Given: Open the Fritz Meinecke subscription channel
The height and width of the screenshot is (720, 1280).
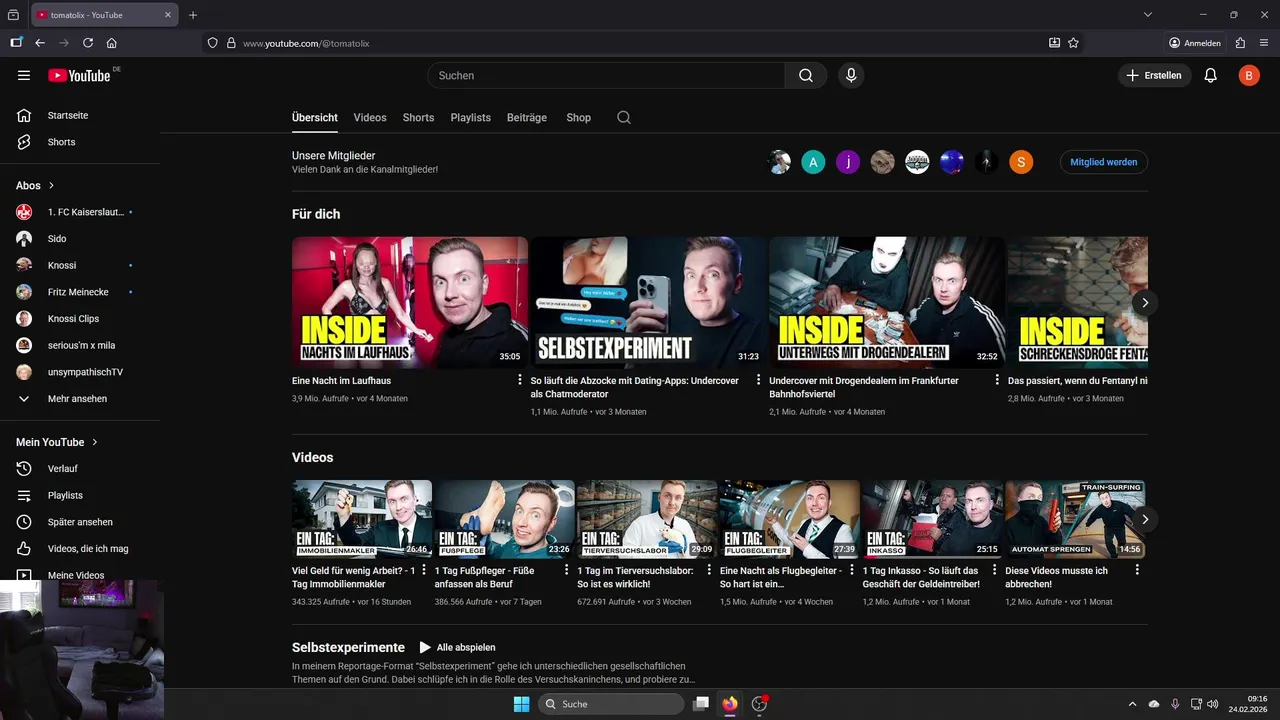Looking at the screenshot, I should 80,292.
